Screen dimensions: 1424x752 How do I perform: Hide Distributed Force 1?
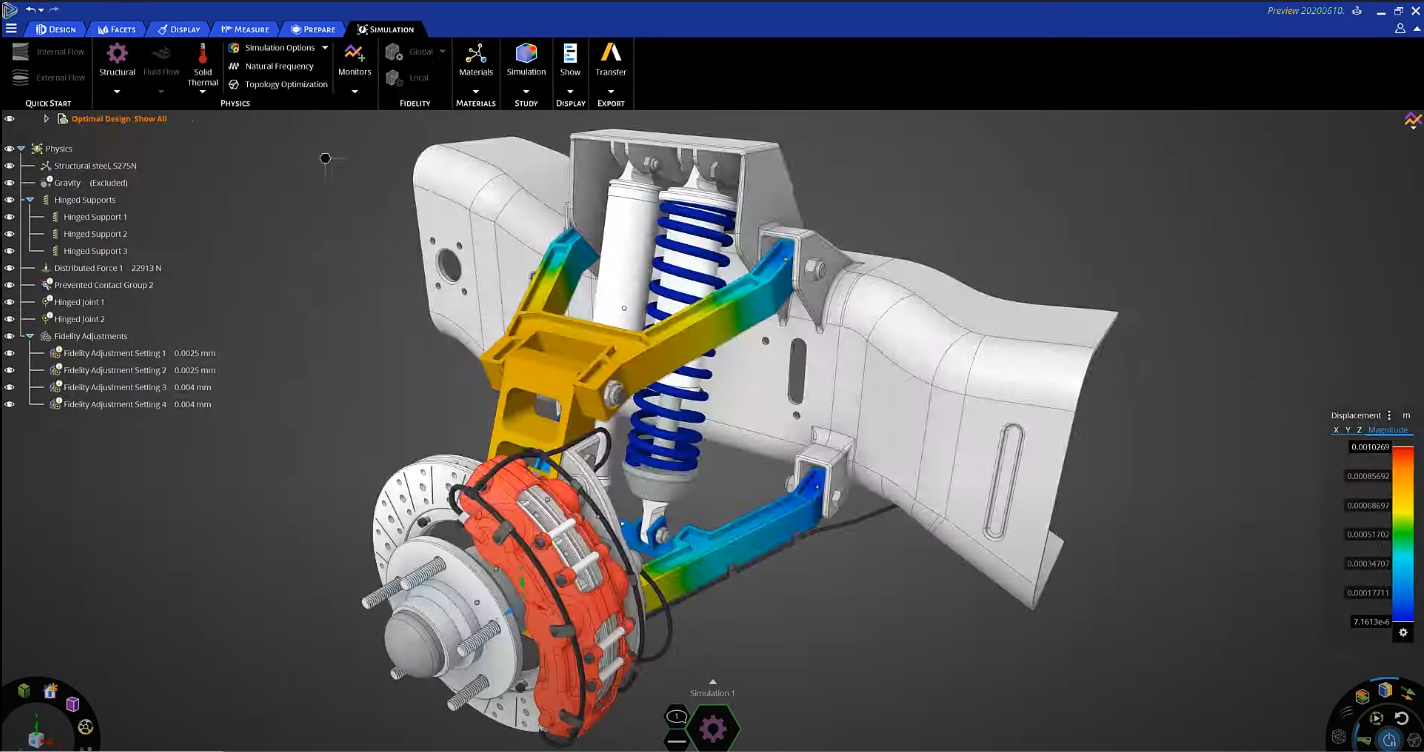click(9, 268)
